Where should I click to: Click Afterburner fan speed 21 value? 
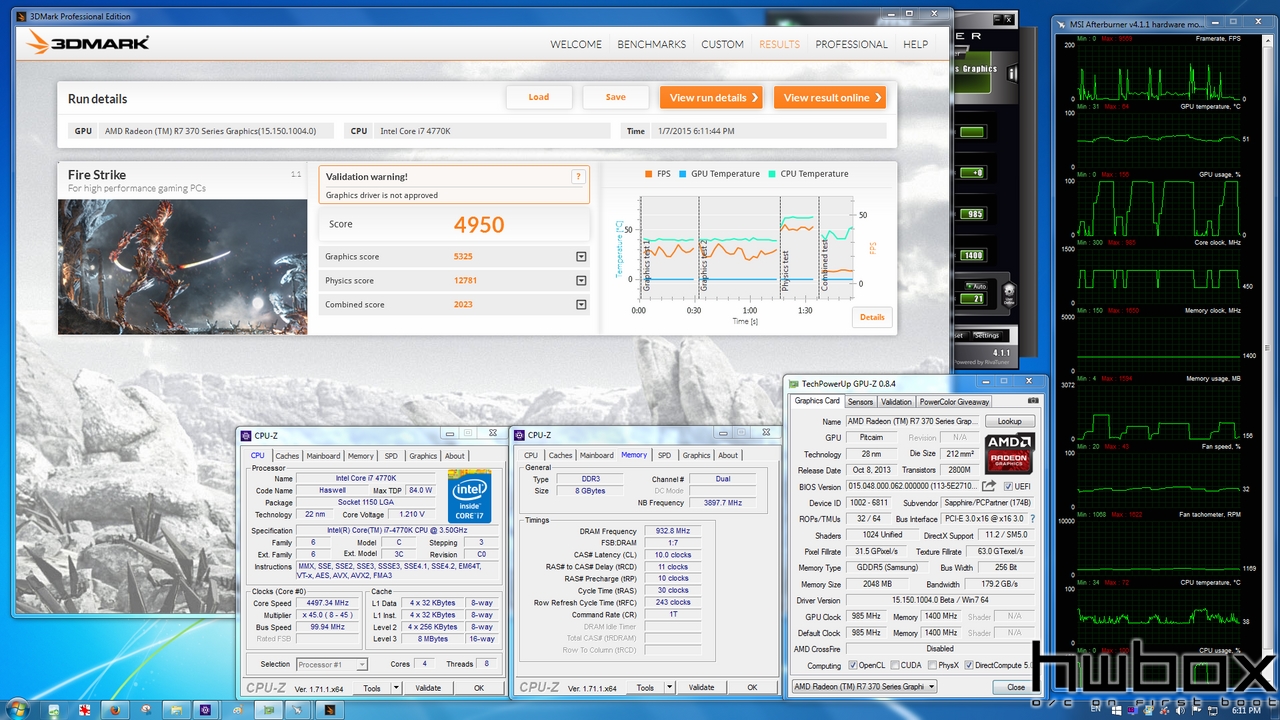coord(973,299)
